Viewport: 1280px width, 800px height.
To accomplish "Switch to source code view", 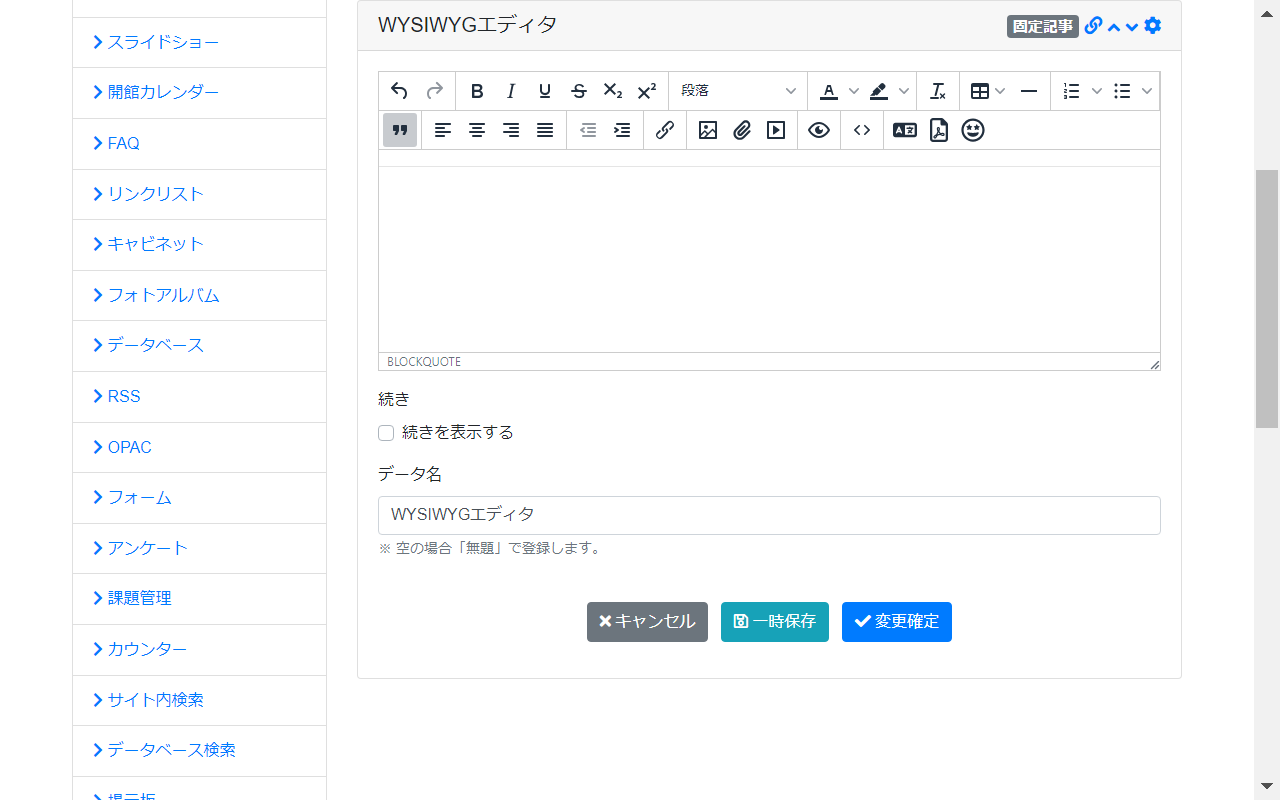I will [862, 130].
